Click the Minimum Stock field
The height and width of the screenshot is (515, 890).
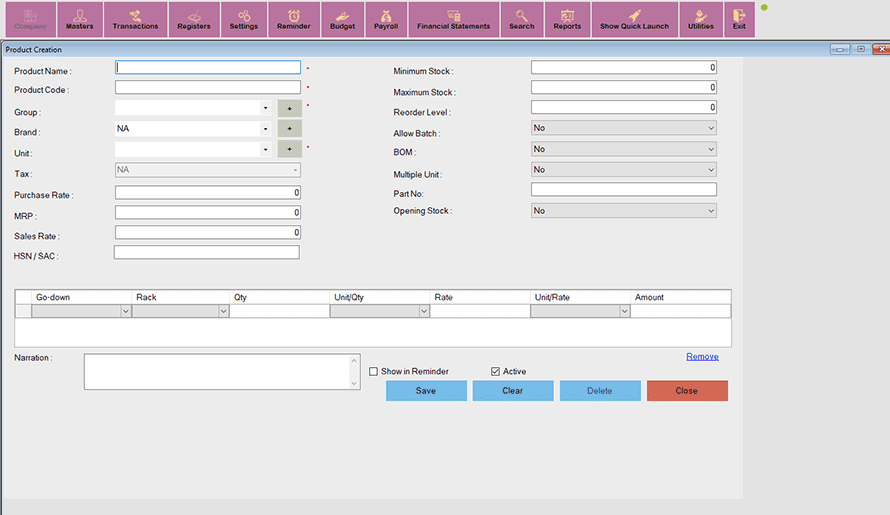(624, 68)
